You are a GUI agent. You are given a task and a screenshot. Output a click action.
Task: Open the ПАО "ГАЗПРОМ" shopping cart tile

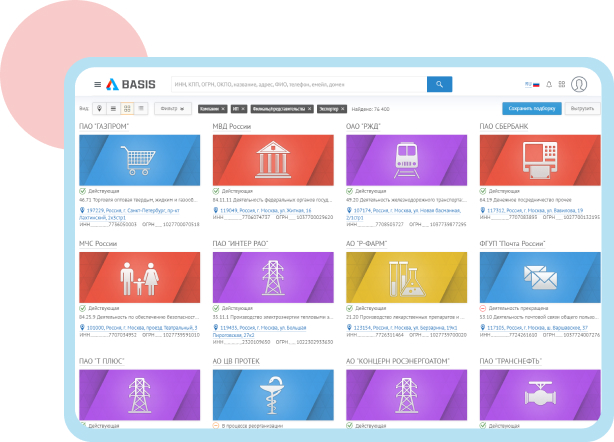pos(138,159)
